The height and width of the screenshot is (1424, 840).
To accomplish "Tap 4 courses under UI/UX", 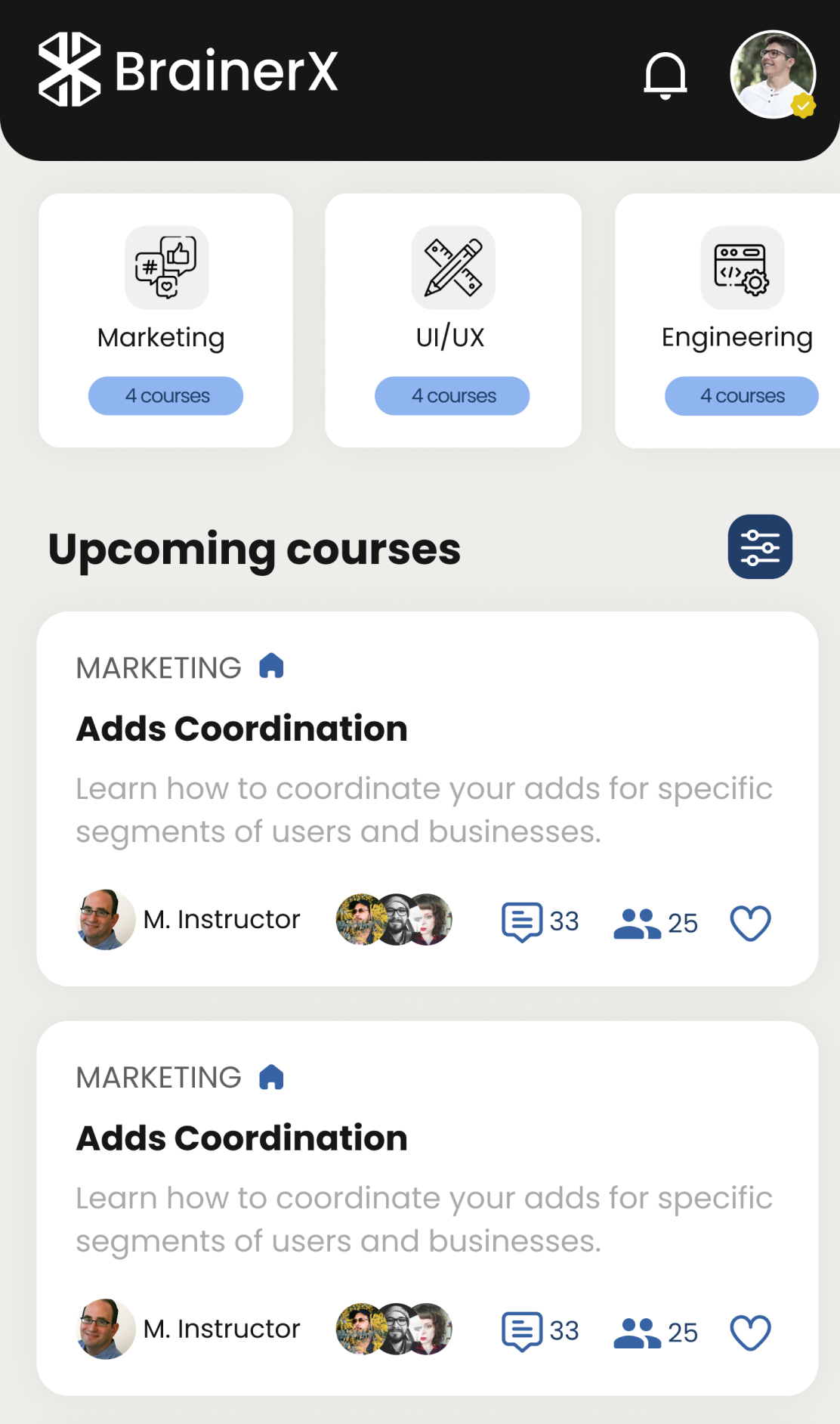I will [452, 396].
